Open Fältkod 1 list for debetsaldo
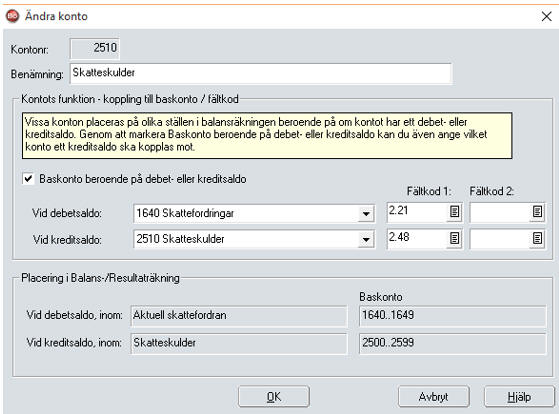 point(454,212)
